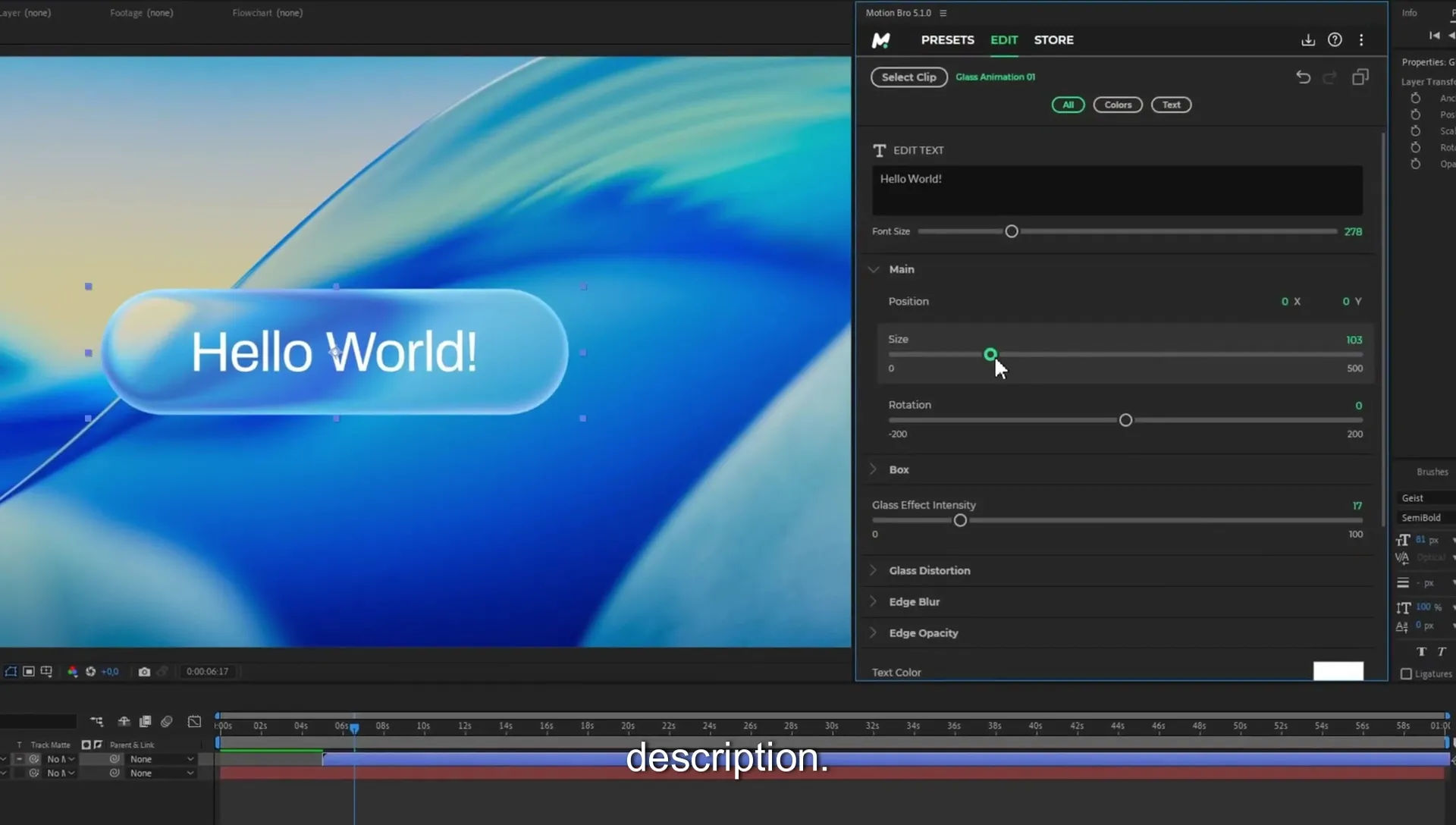Click the region of interest icon
This screenshot has height=825, width=1456.
point(29,672)
